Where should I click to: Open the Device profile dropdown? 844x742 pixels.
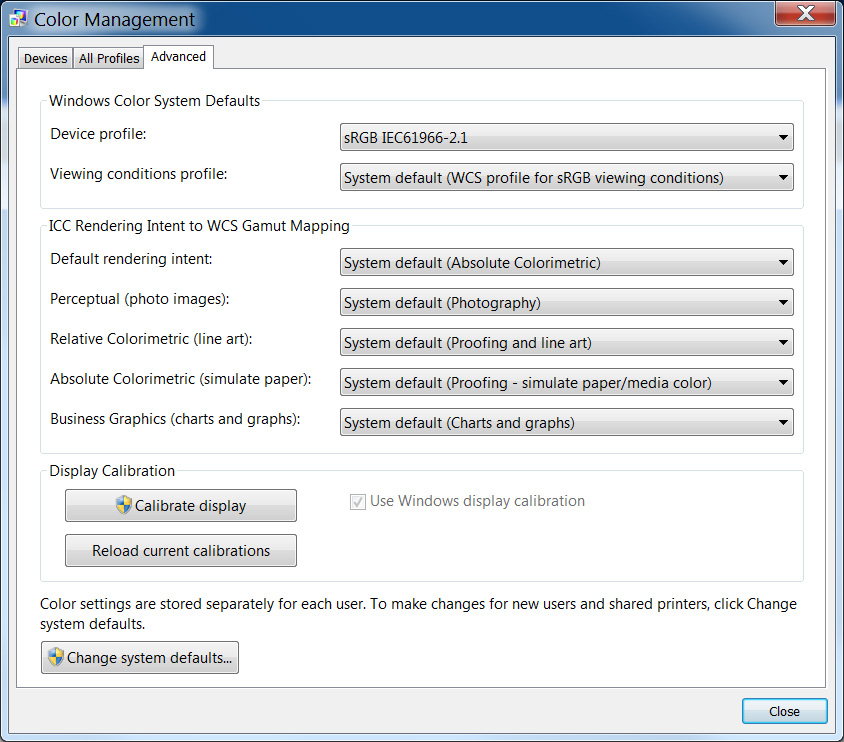pos(566,138)
